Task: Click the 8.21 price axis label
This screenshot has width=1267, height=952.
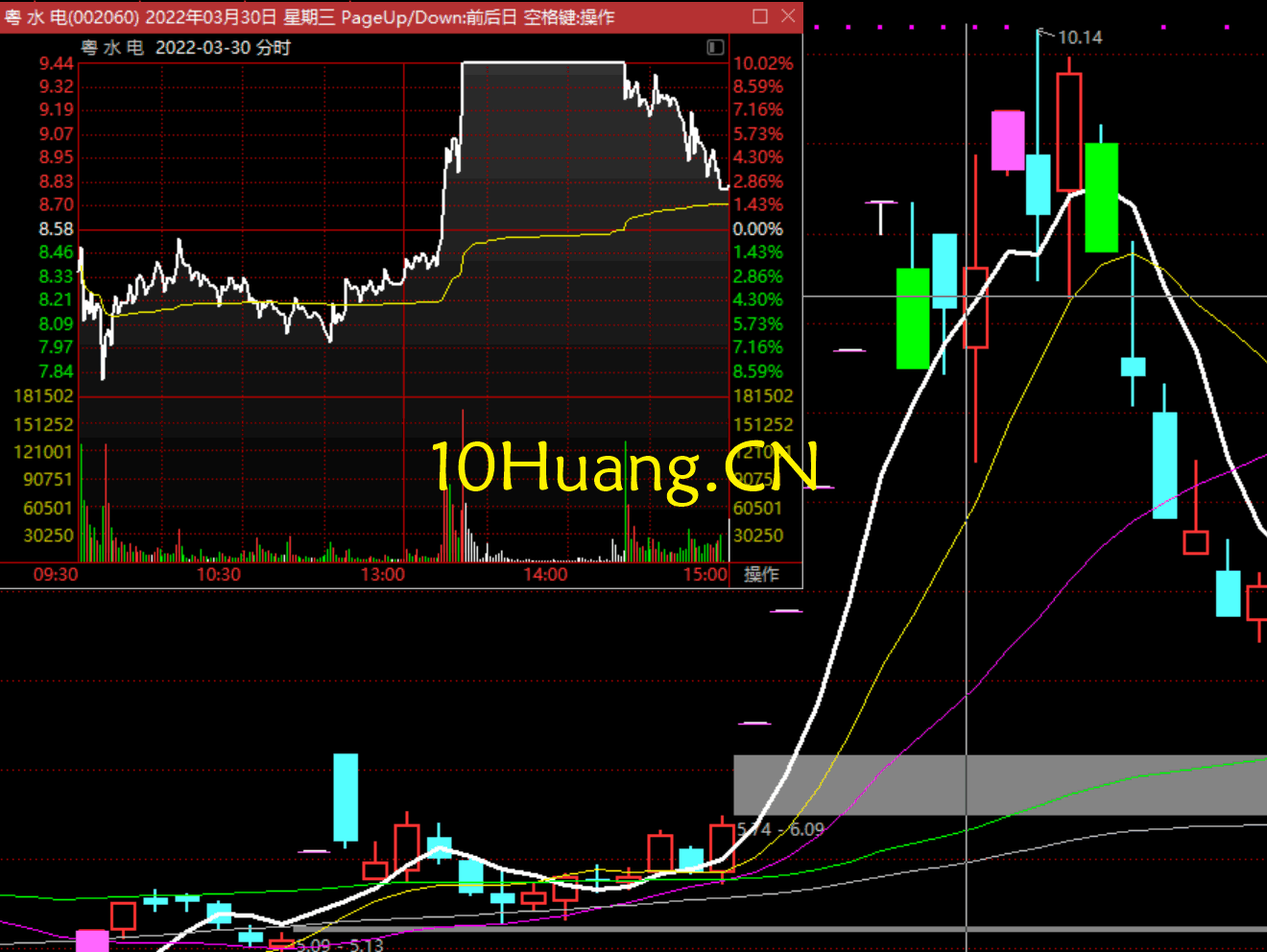Action: [56, 299]
